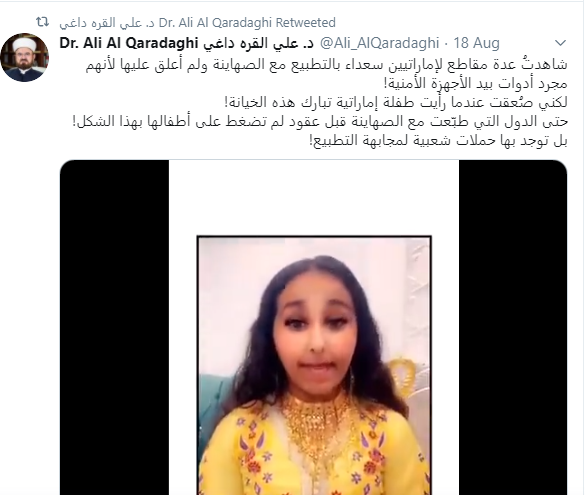Click the second line of the Arabic tweet text
This screenshot has height=495, width=585.
tap(475, 84)
